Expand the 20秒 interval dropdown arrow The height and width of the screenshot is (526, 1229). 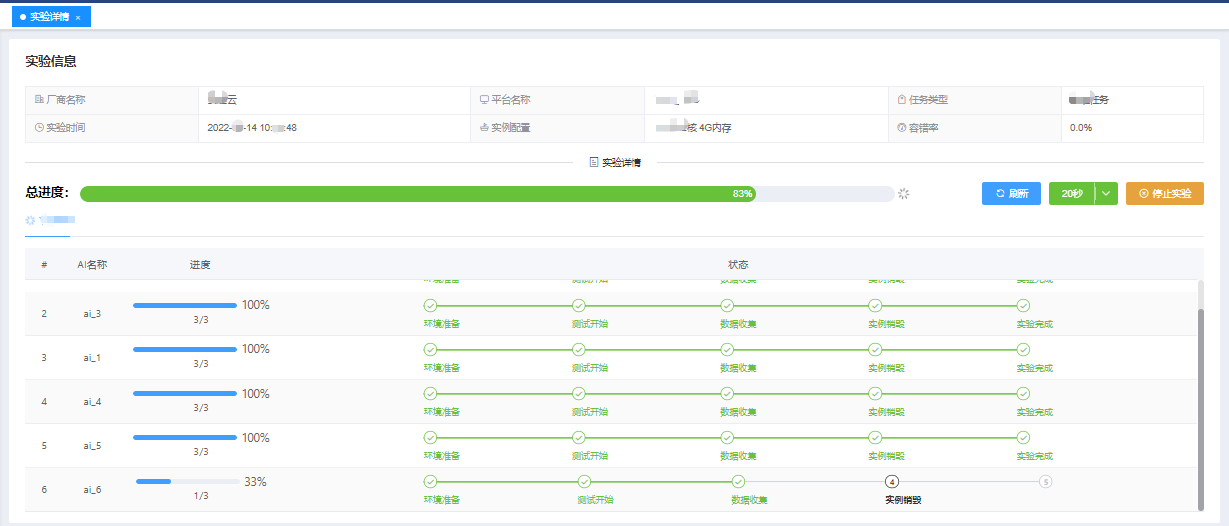click(1106, 194)
